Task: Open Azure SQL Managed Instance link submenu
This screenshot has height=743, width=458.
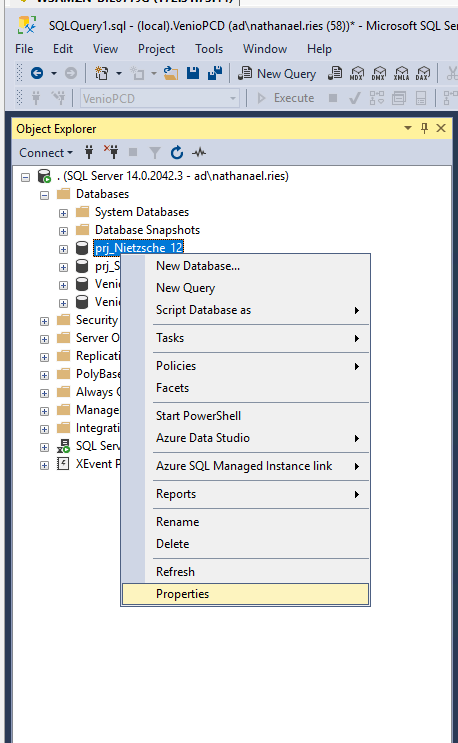Action: pyautogui.click(x=245, y=466)
